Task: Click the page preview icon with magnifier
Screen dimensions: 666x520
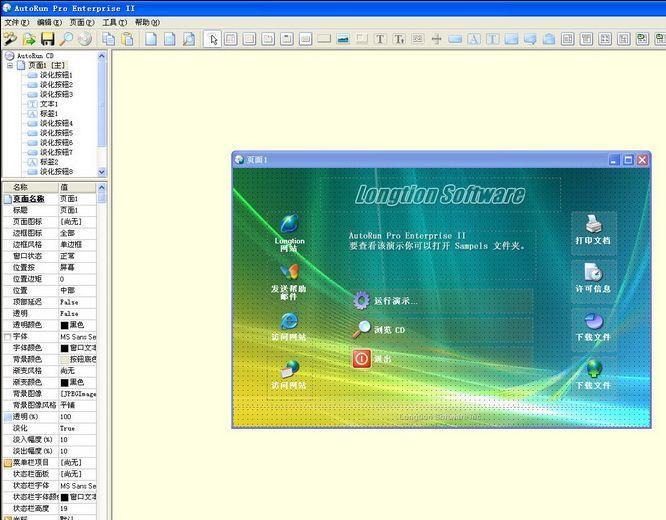Action: coord(189,39)
